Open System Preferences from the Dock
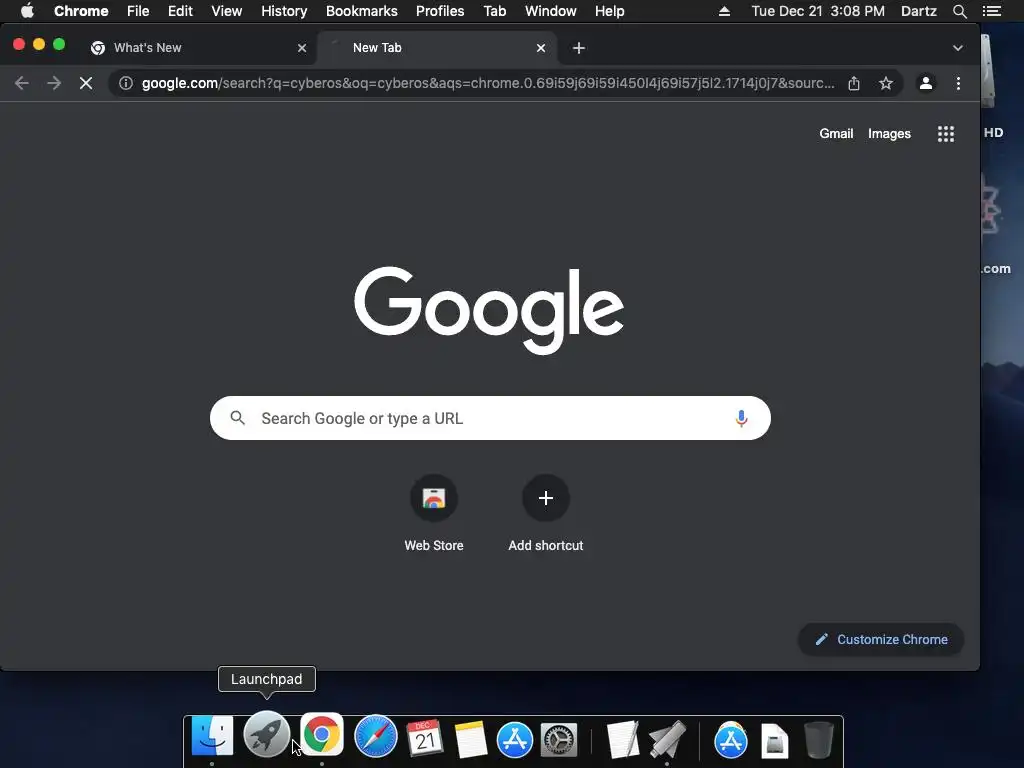1024x768 pixels. (x=559, y=741)
